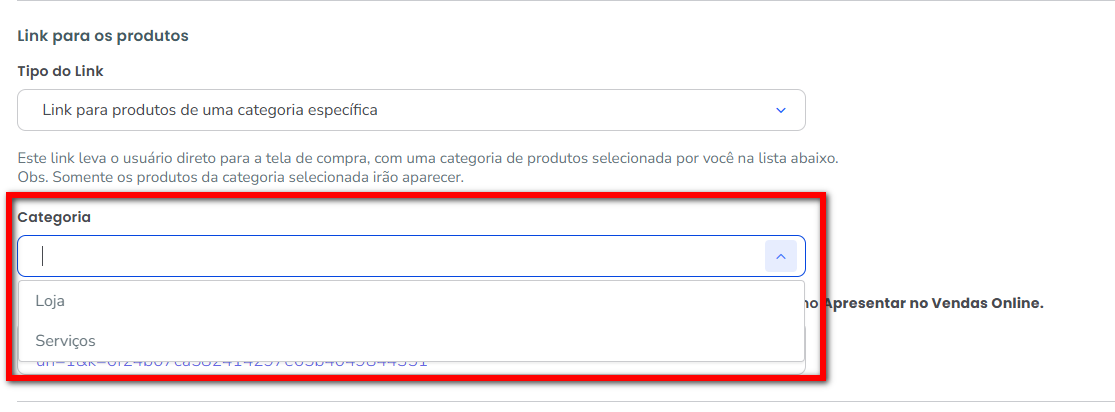This screenshot has width=1115, height=412.
Task: Click the chevron-down arrow of Tipo do Link
Action: [781, 110]
